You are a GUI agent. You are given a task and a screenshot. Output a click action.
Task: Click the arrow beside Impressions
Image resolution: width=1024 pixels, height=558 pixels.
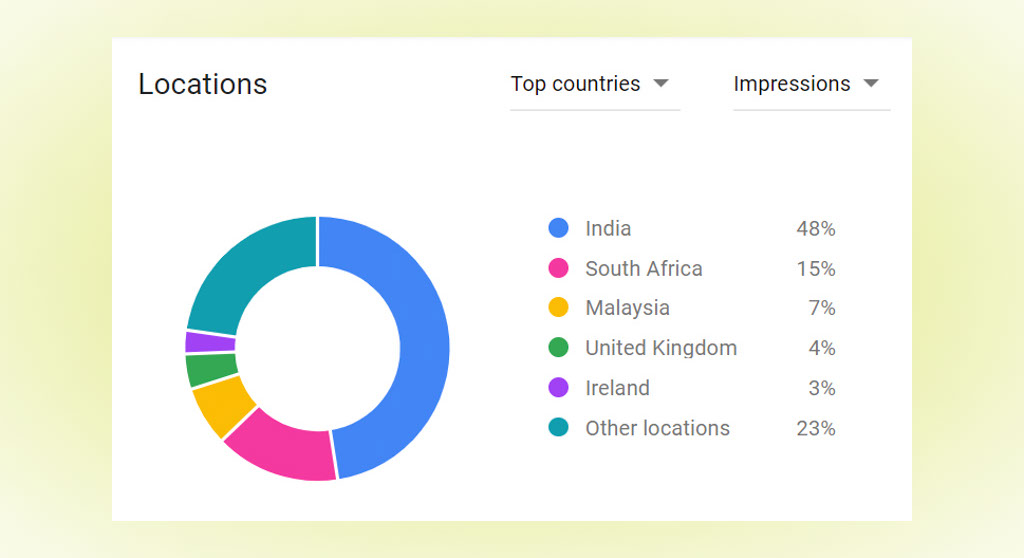[871, 84]
